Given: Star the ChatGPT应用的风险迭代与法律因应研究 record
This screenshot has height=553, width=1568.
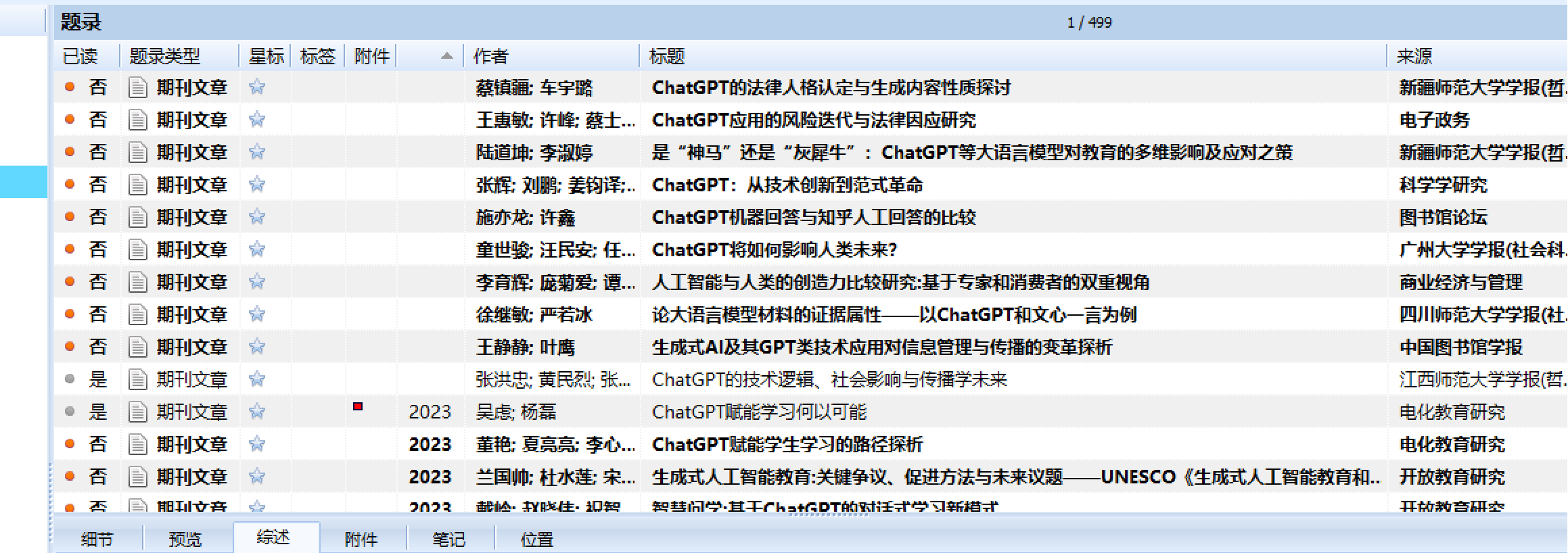Looking at the screenshot, I should click(257, 119).
